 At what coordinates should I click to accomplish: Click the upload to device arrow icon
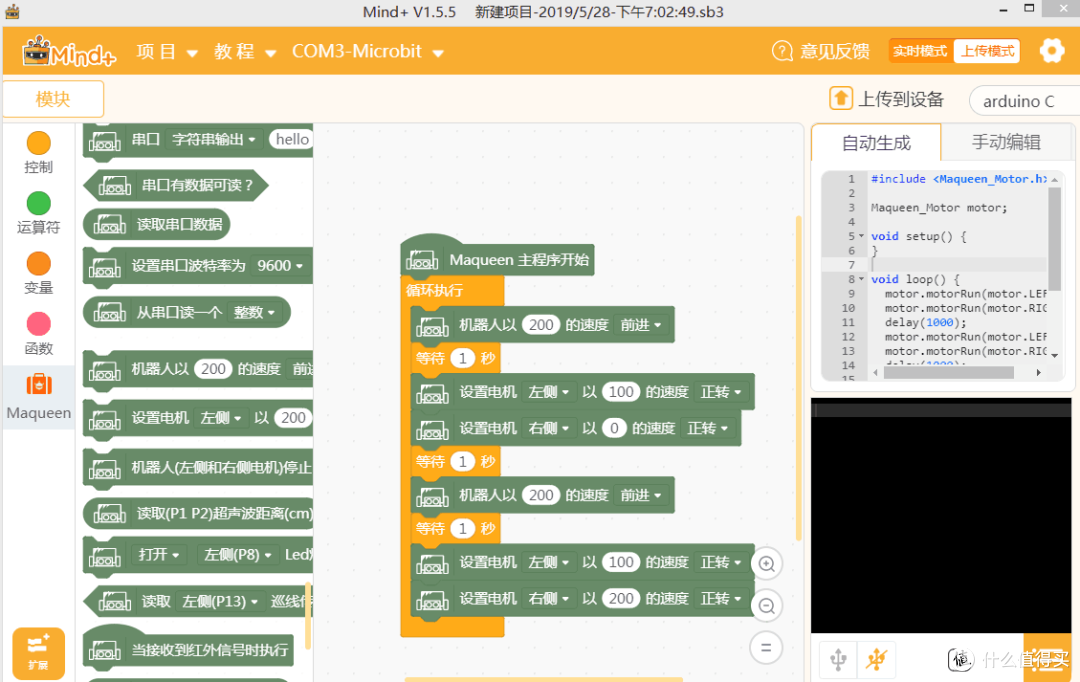(840, 99)
